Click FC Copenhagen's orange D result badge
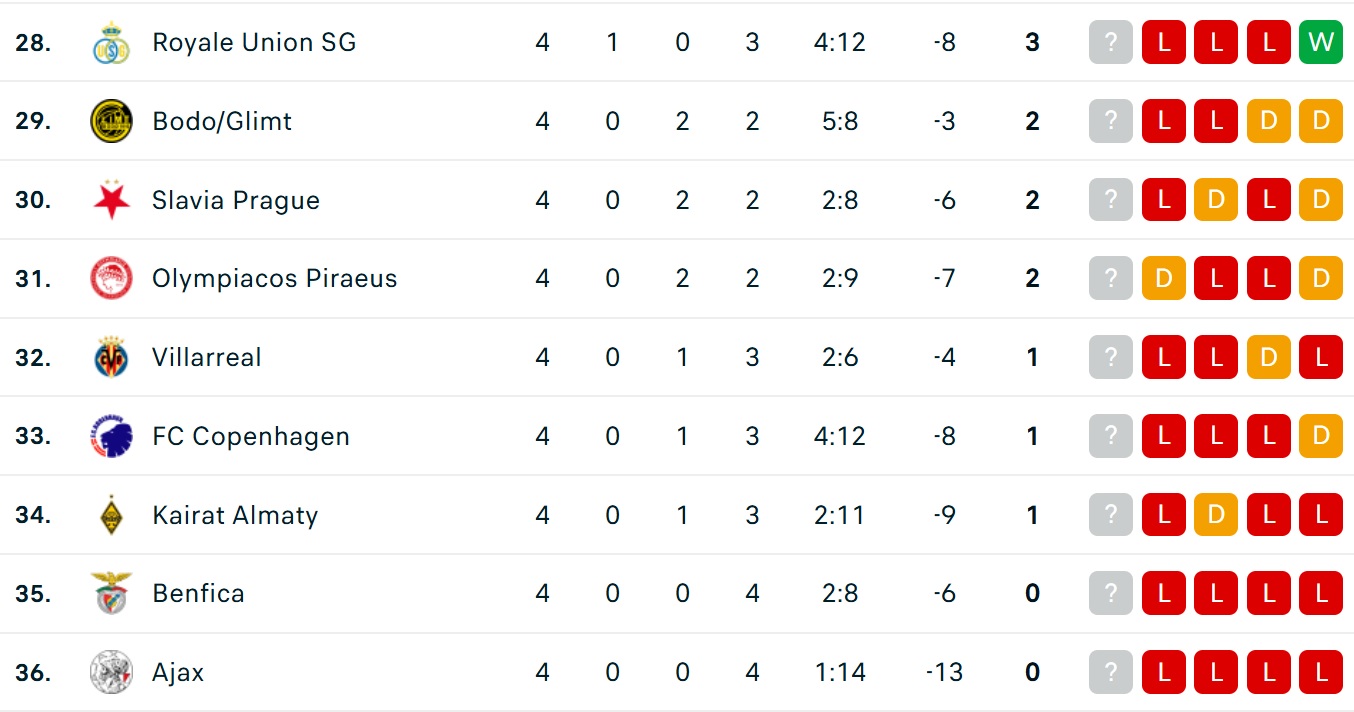The height and width of the screenshot is (712, 1354). [x=1320, y=437]
